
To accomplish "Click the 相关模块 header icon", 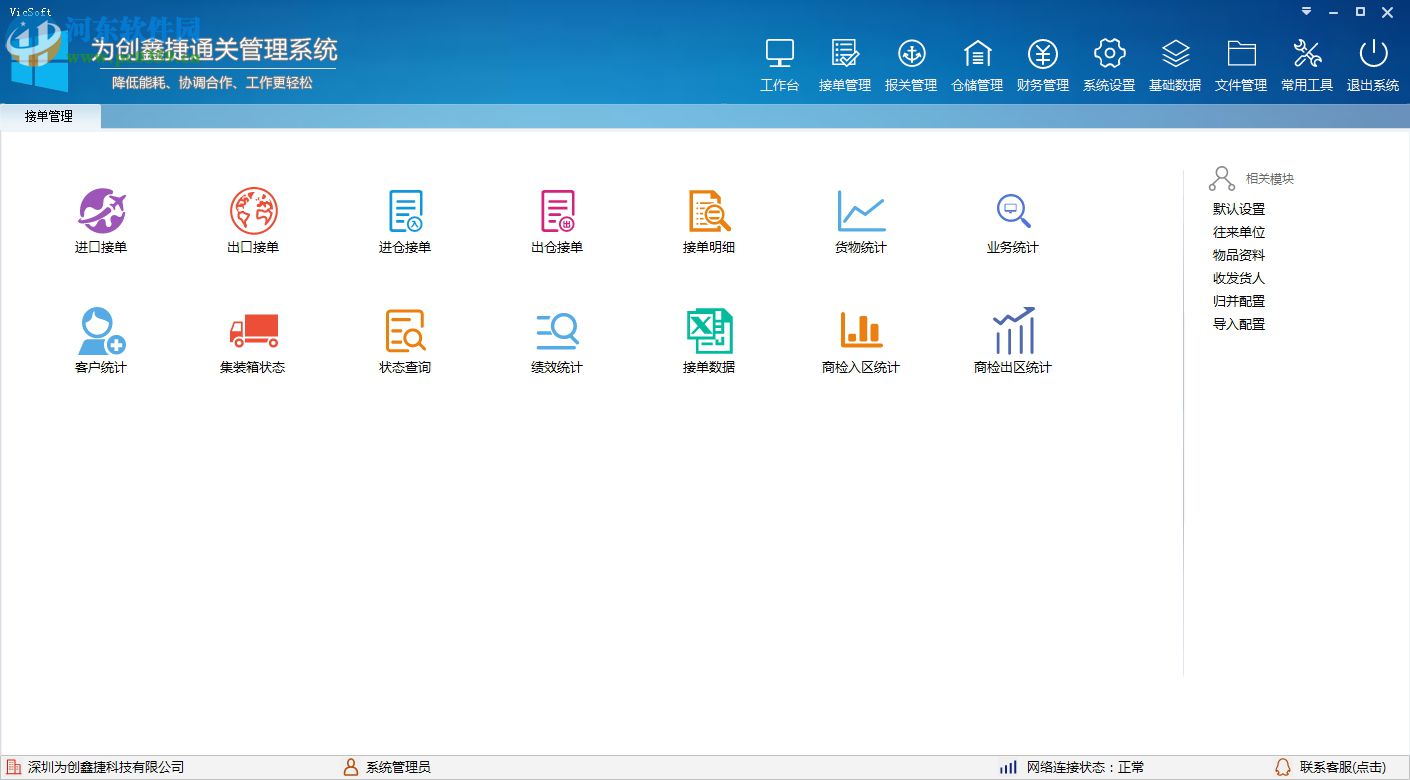I will 1222,179.
